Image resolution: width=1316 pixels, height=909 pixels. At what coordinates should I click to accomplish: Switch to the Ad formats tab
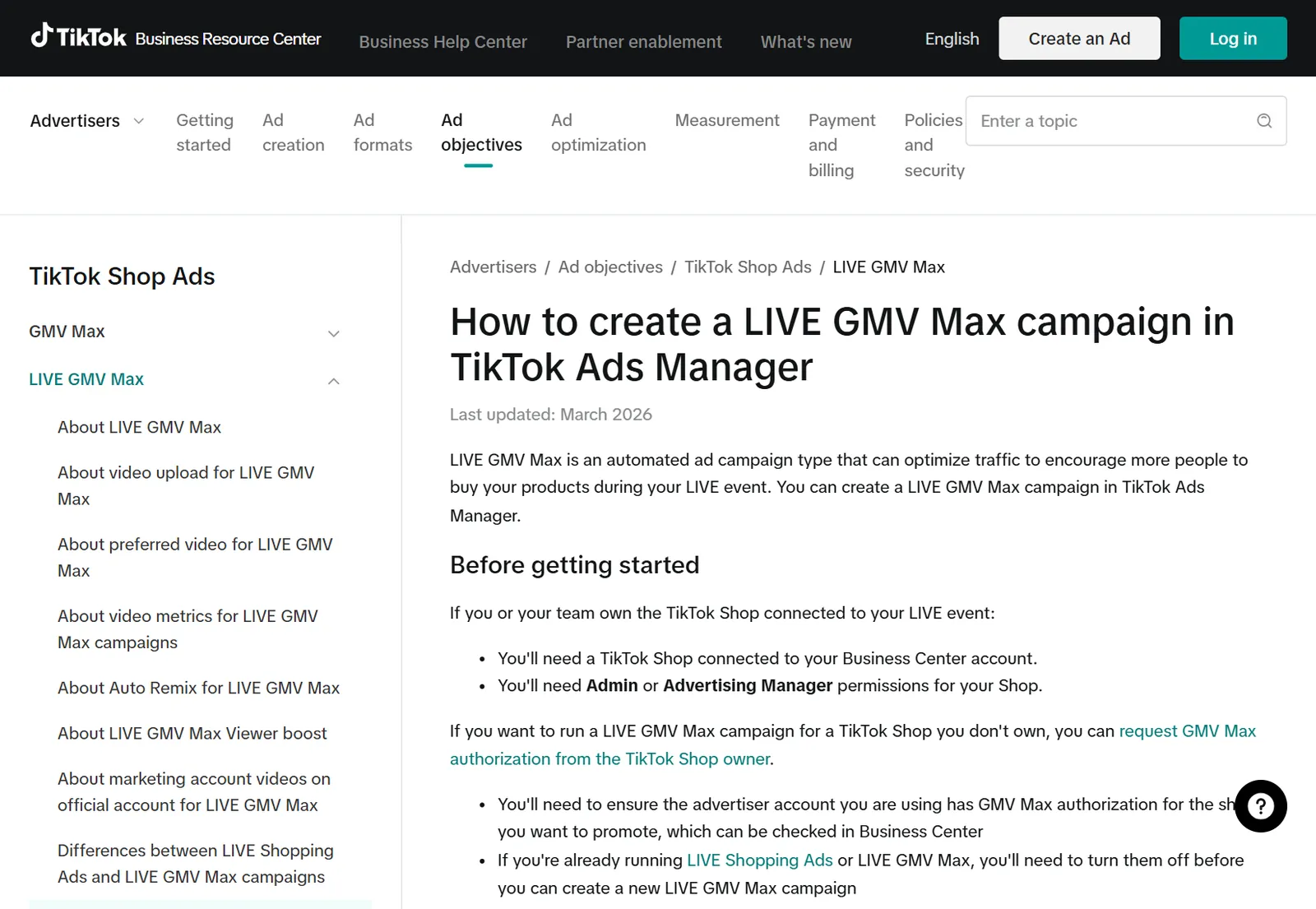(382, 132)
